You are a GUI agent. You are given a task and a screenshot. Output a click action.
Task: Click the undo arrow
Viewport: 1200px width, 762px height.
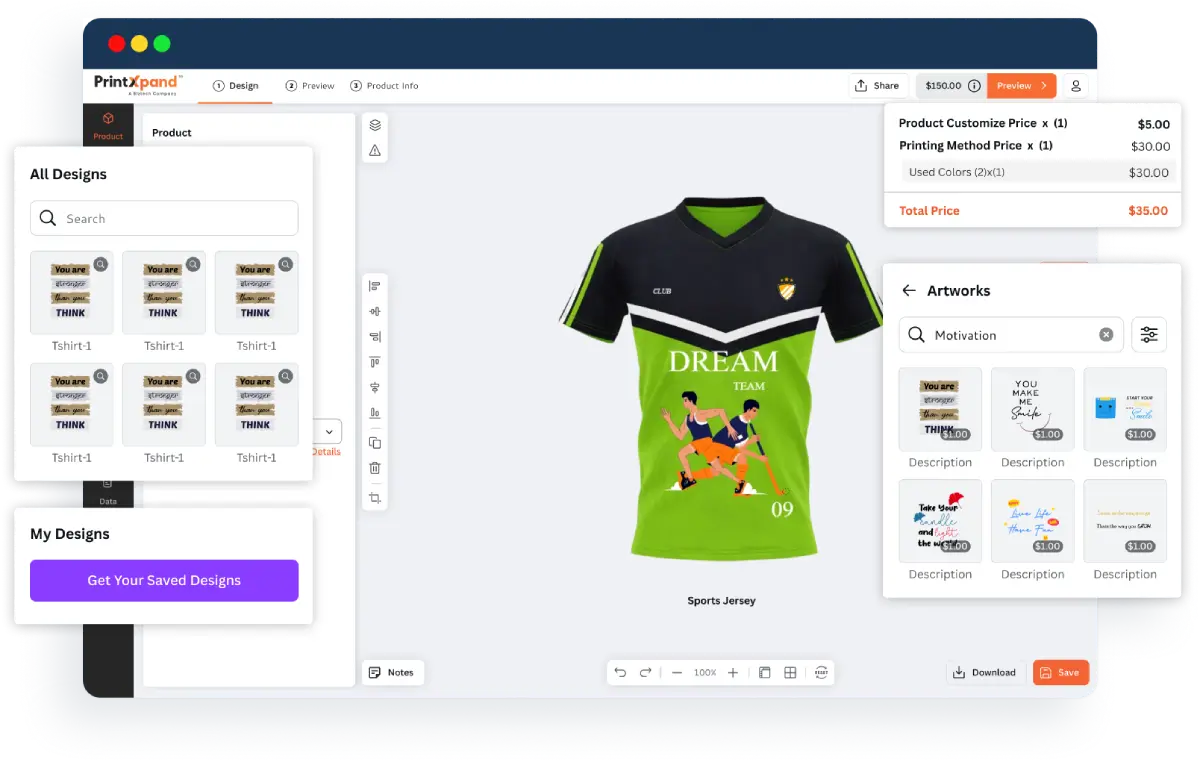click(620, 673)
